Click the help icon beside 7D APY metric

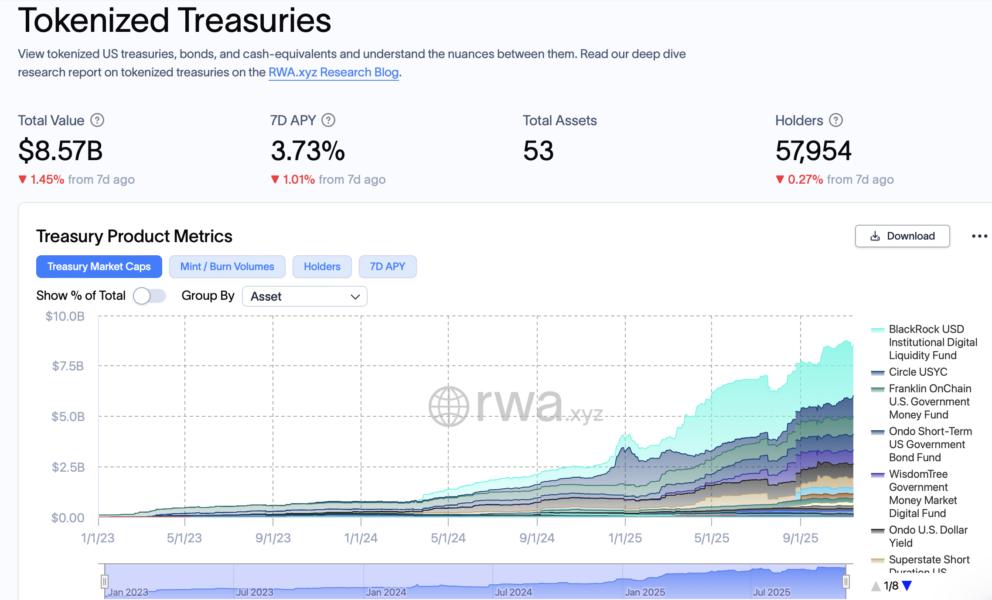(x=328, y=120)
